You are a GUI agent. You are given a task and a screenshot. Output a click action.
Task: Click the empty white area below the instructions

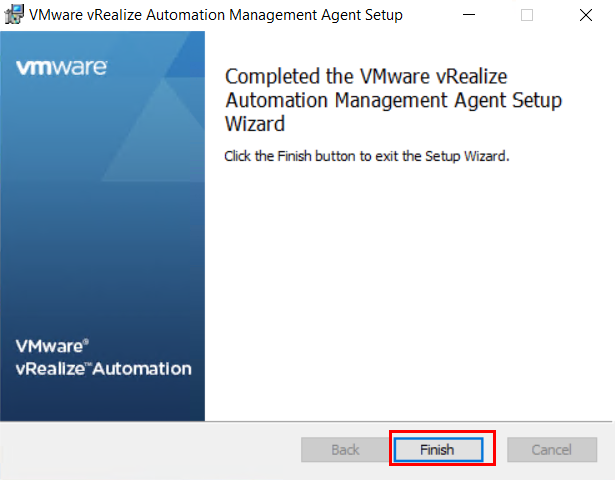click(408, 290)
